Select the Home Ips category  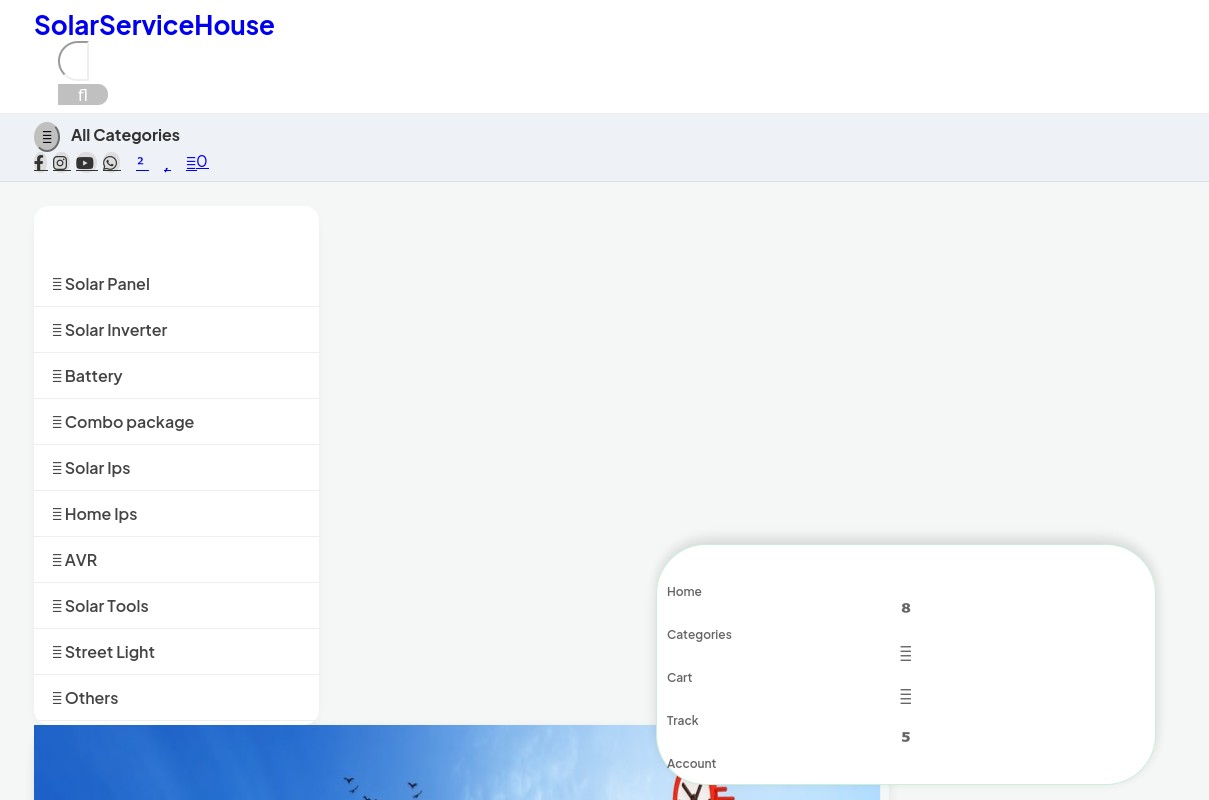pos(176,514)
